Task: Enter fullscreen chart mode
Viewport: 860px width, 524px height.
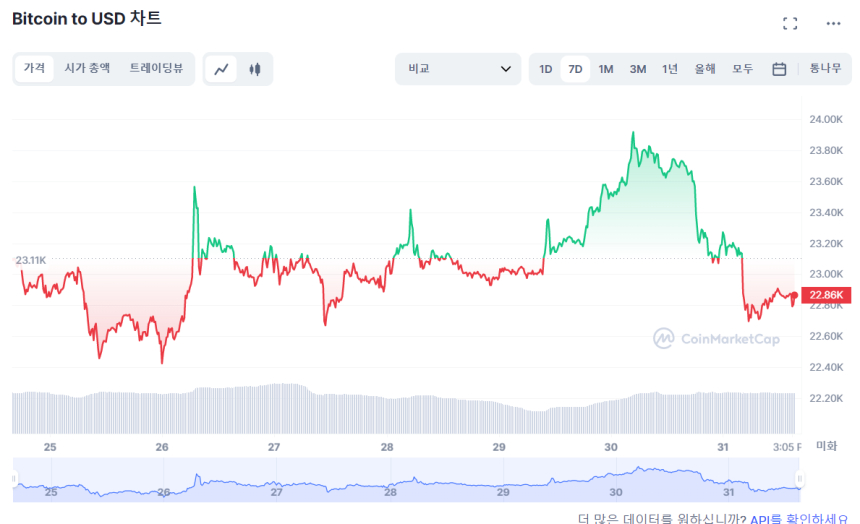Action: point(790,24)
